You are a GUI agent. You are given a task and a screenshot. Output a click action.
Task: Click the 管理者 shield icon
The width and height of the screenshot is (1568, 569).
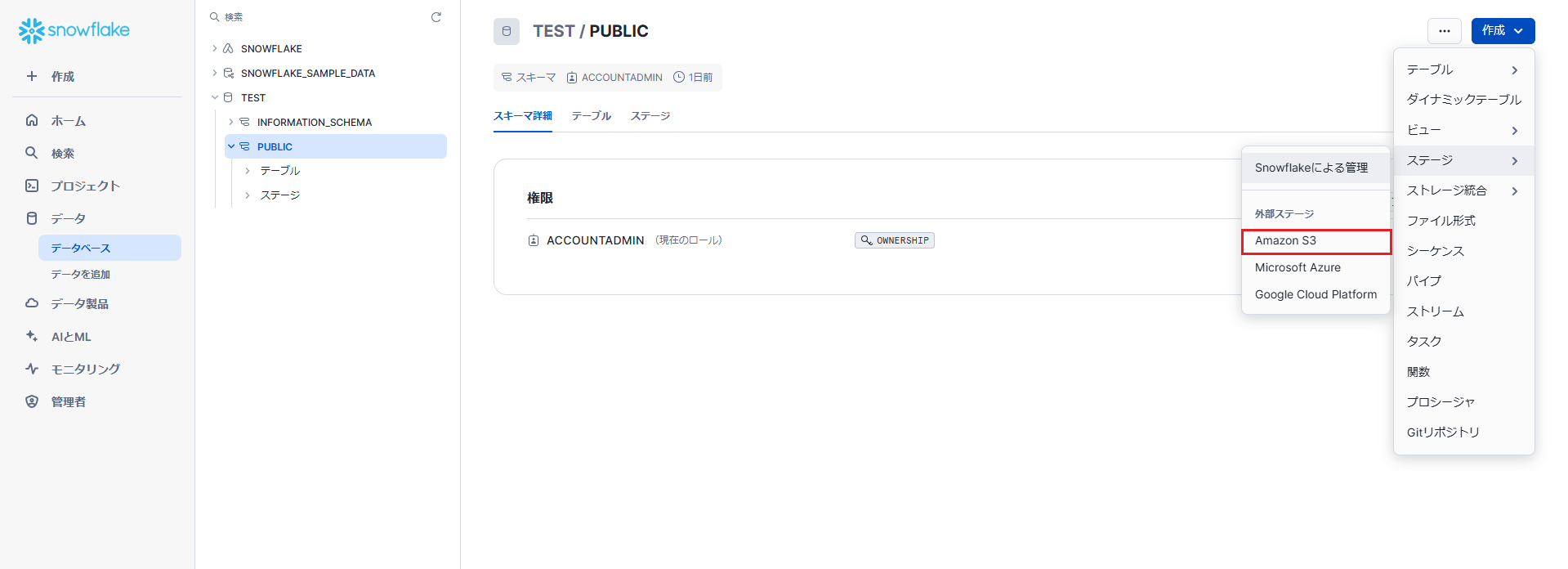click(x=32, y=401)
